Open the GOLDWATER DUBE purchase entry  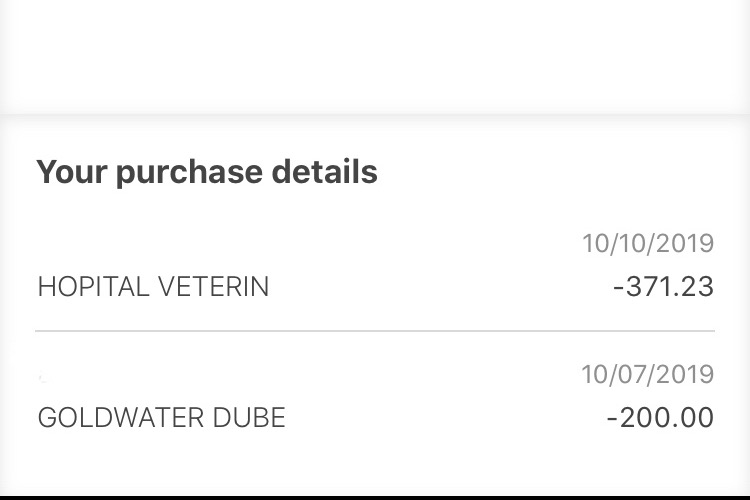375,397
